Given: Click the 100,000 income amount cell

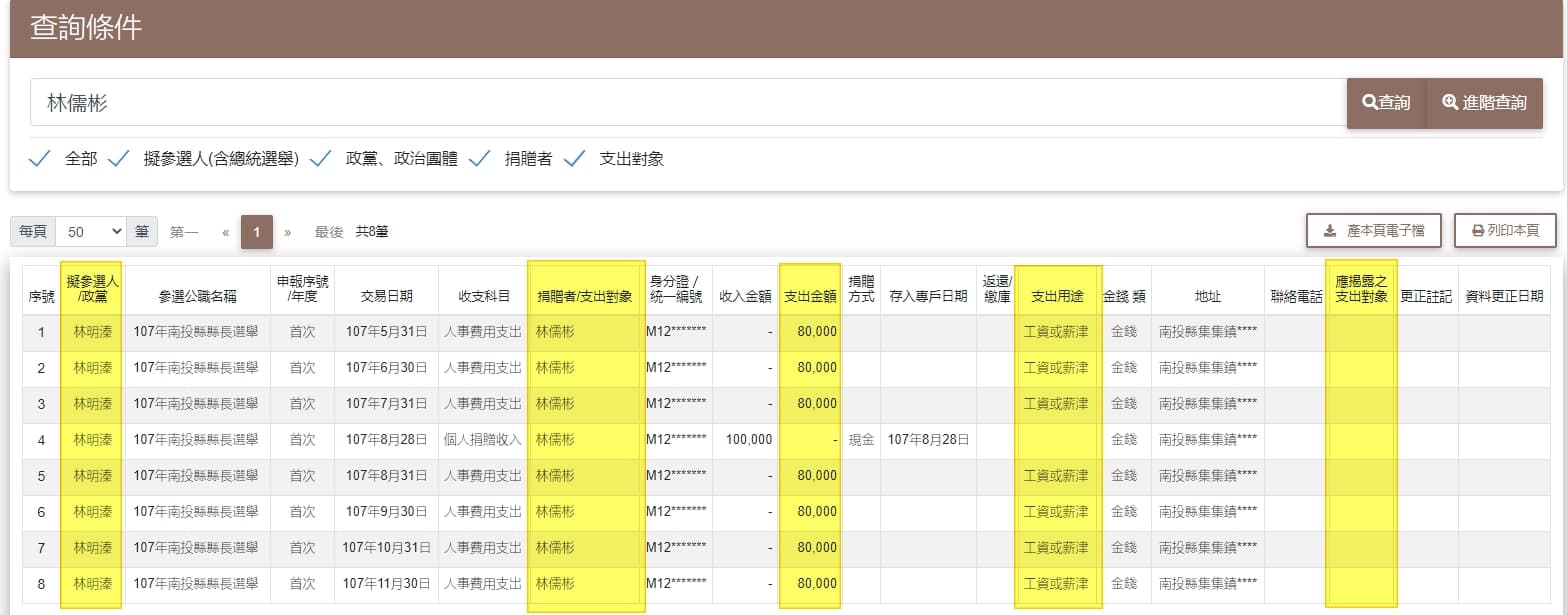Looking at the screenshot, I should click(745, 440).
